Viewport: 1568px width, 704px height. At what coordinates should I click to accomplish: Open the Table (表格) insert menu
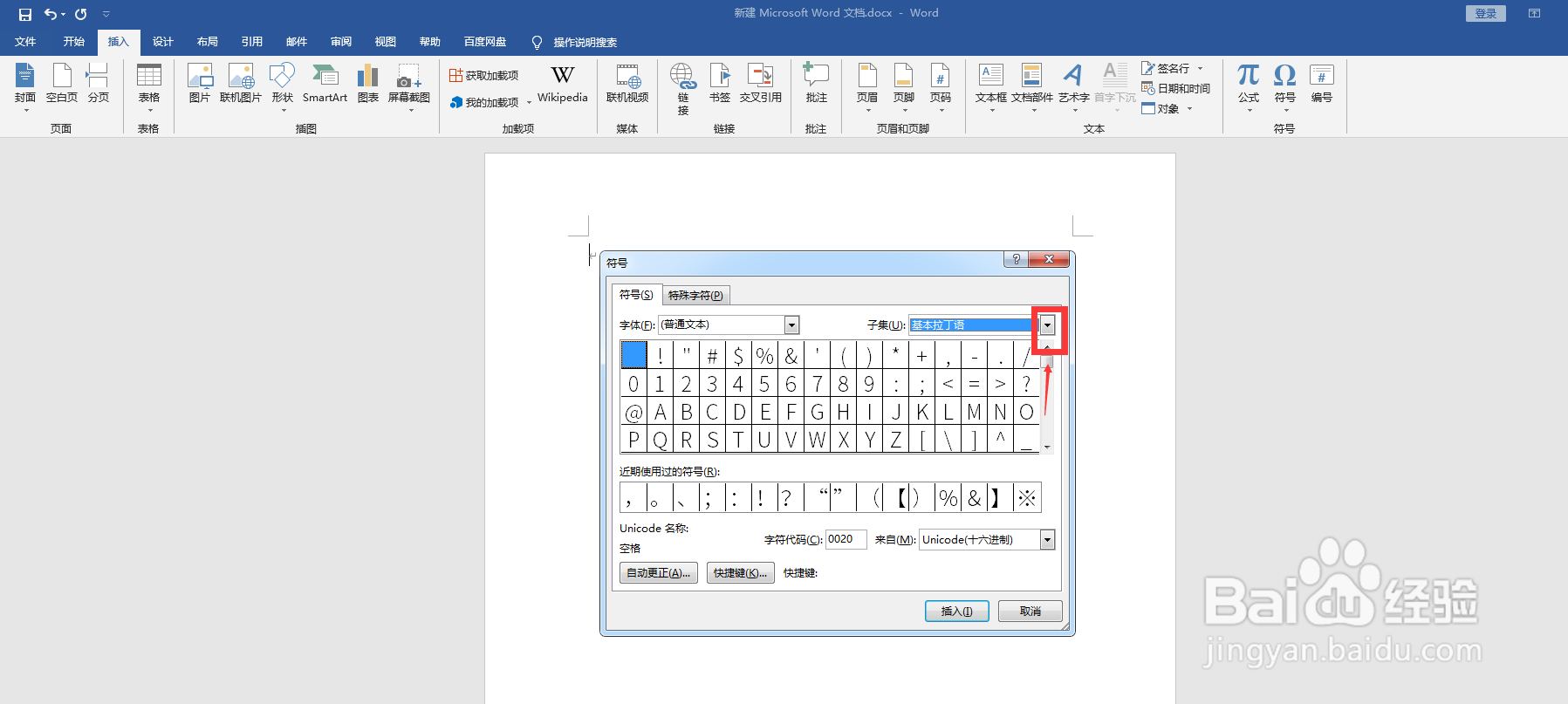pos(149,86)
